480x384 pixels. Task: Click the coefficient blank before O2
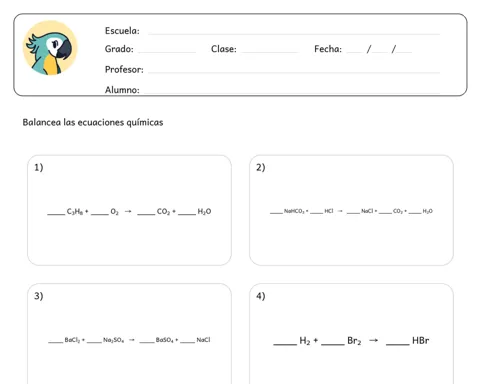[x=100, y=214]
